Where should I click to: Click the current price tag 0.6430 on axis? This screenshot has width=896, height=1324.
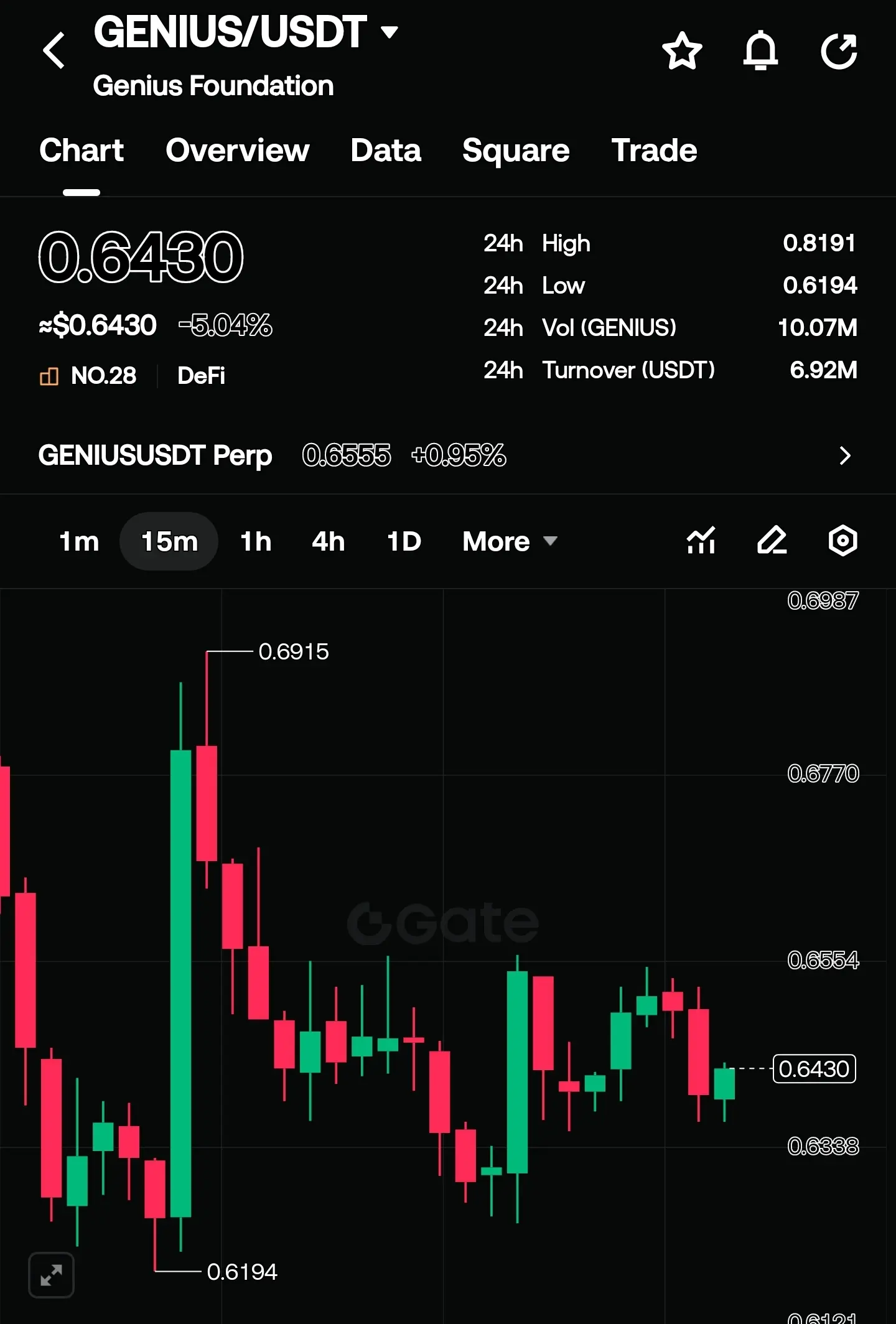tap(814, 1069)
